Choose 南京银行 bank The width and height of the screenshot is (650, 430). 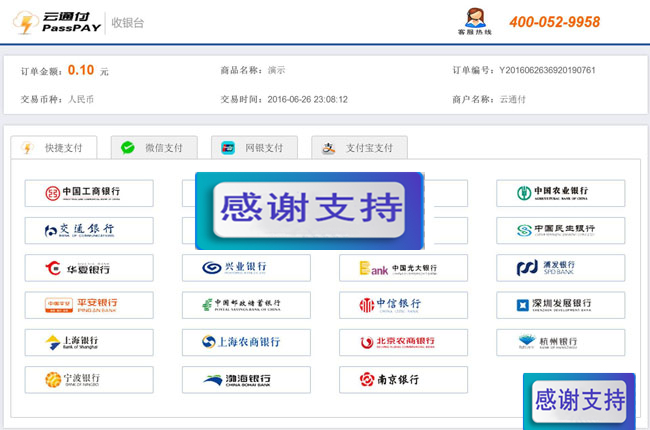pyautogui.click(x=403, y=380)
